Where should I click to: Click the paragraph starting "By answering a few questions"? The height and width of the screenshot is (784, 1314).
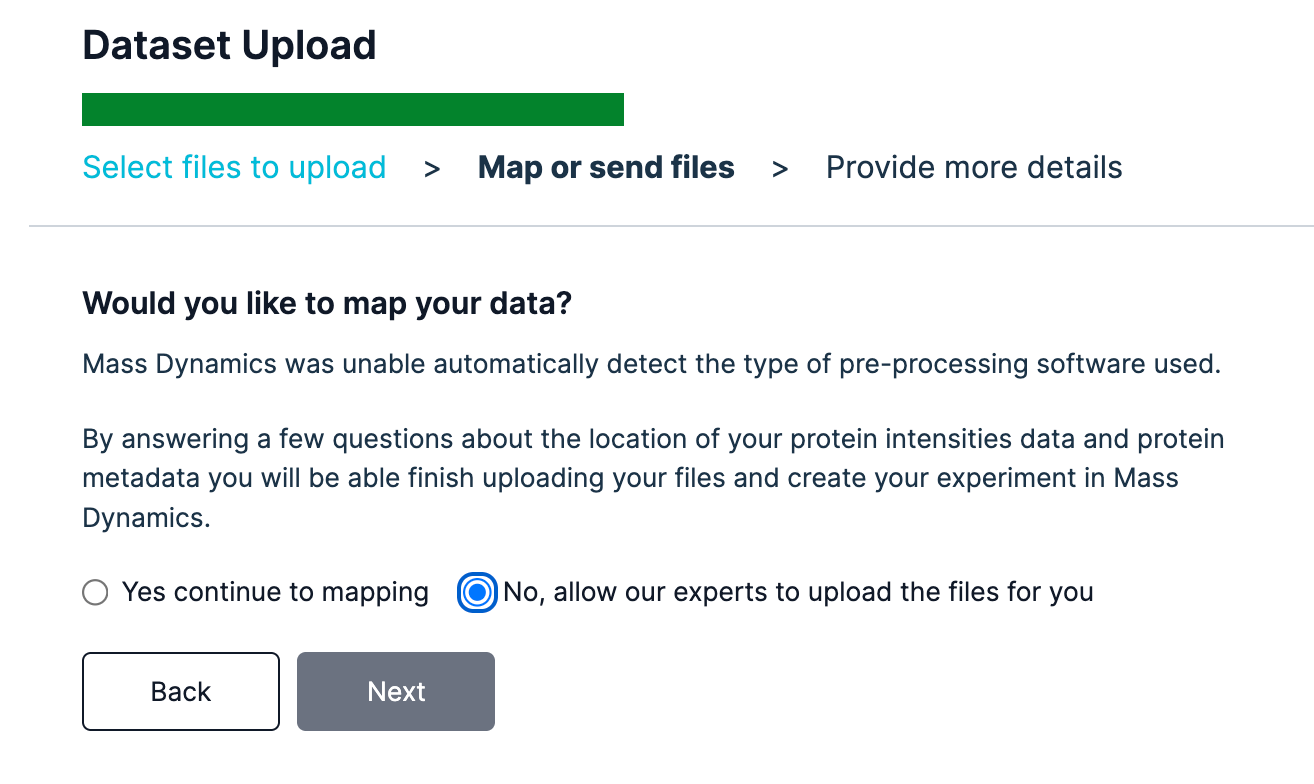point(653,478)
